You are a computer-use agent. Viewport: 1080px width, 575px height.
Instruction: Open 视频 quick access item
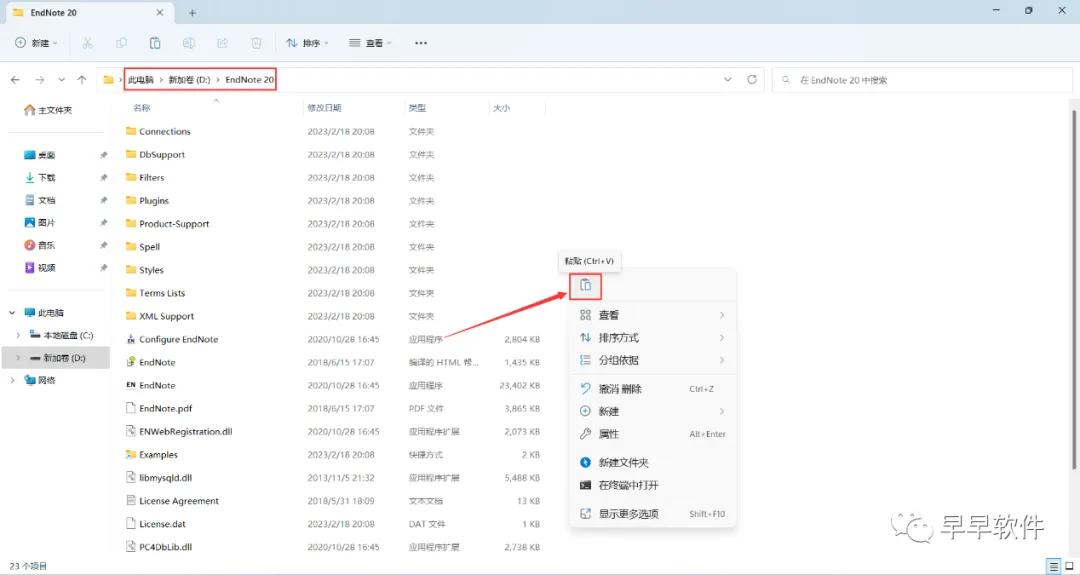pos(40,268)
